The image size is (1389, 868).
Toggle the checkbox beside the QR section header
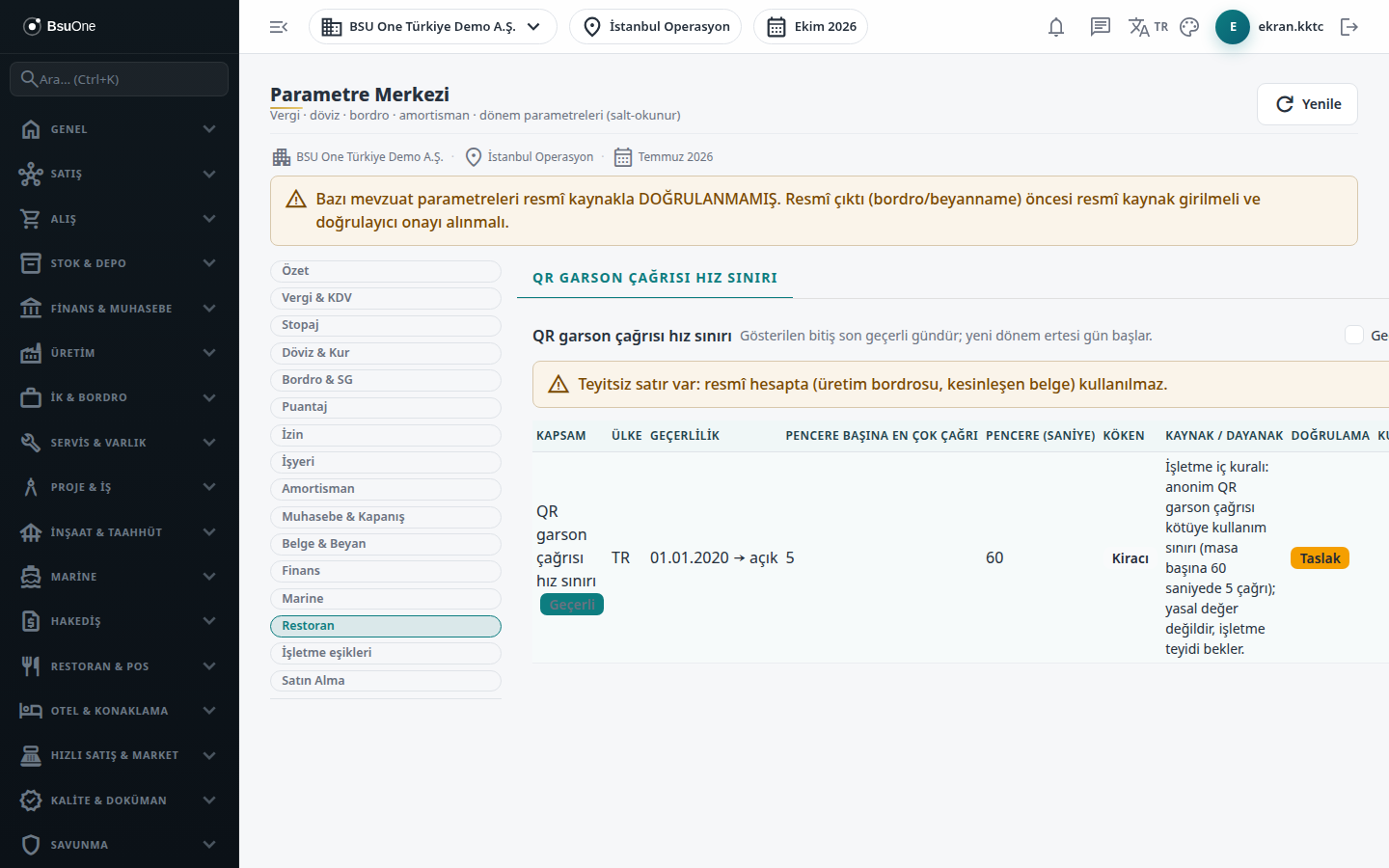point(1354,335)
